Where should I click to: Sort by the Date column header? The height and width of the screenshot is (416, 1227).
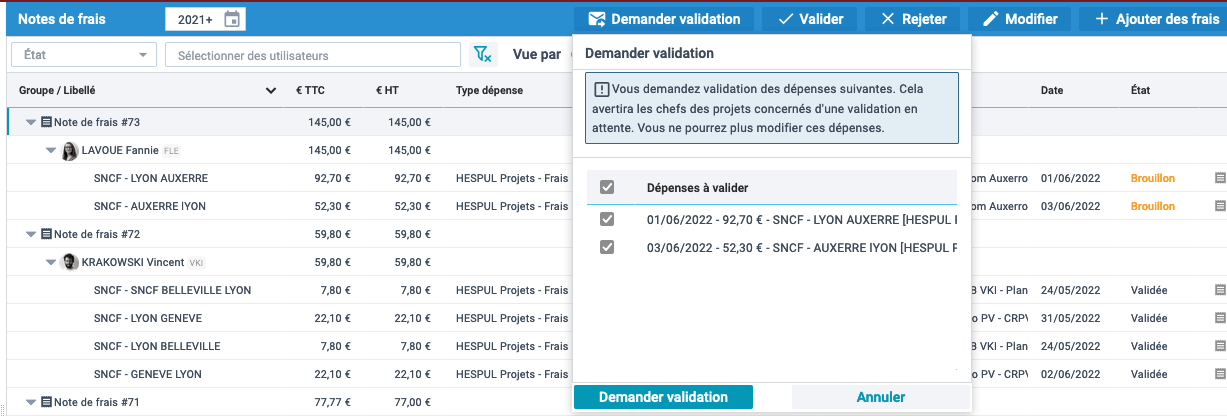tap(1052, 90)
